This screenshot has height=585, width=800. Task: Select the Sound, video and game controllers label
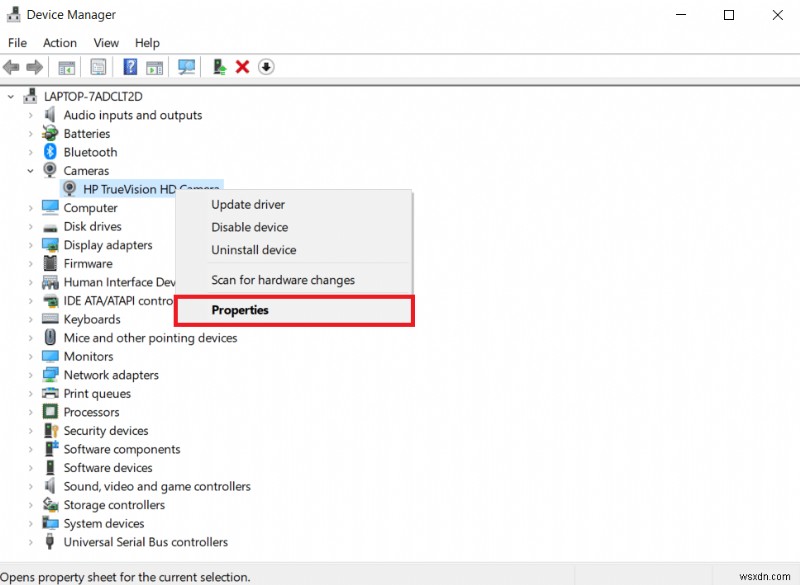pyautogui.click(x=157, y=486)
